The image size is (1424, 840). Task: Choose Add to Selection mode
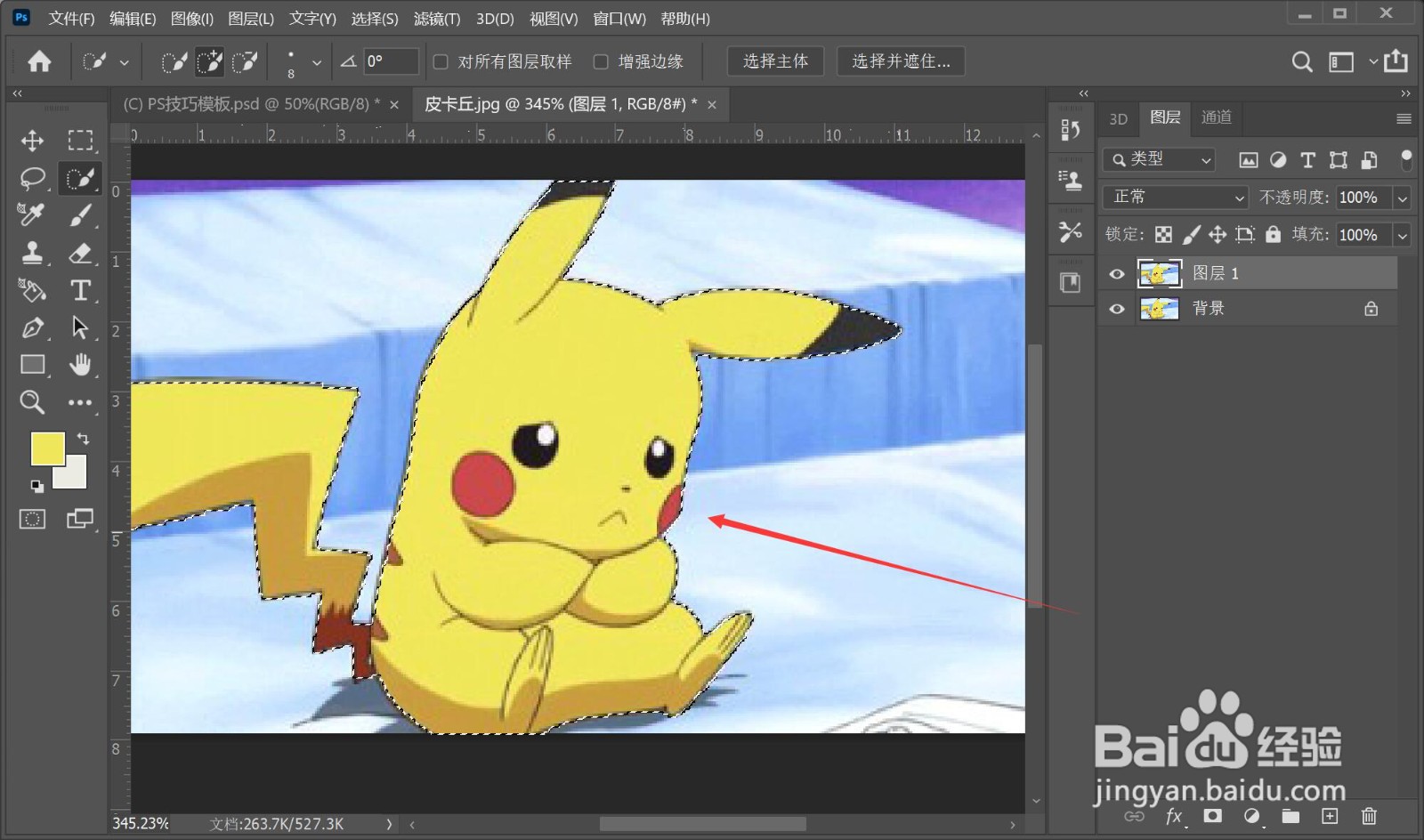[209, 61]
